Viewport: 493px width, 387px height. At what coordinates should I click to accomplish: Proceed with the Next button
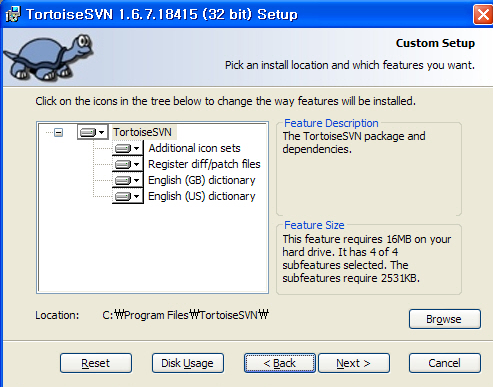pyautogui.click(x=354, y=363)
